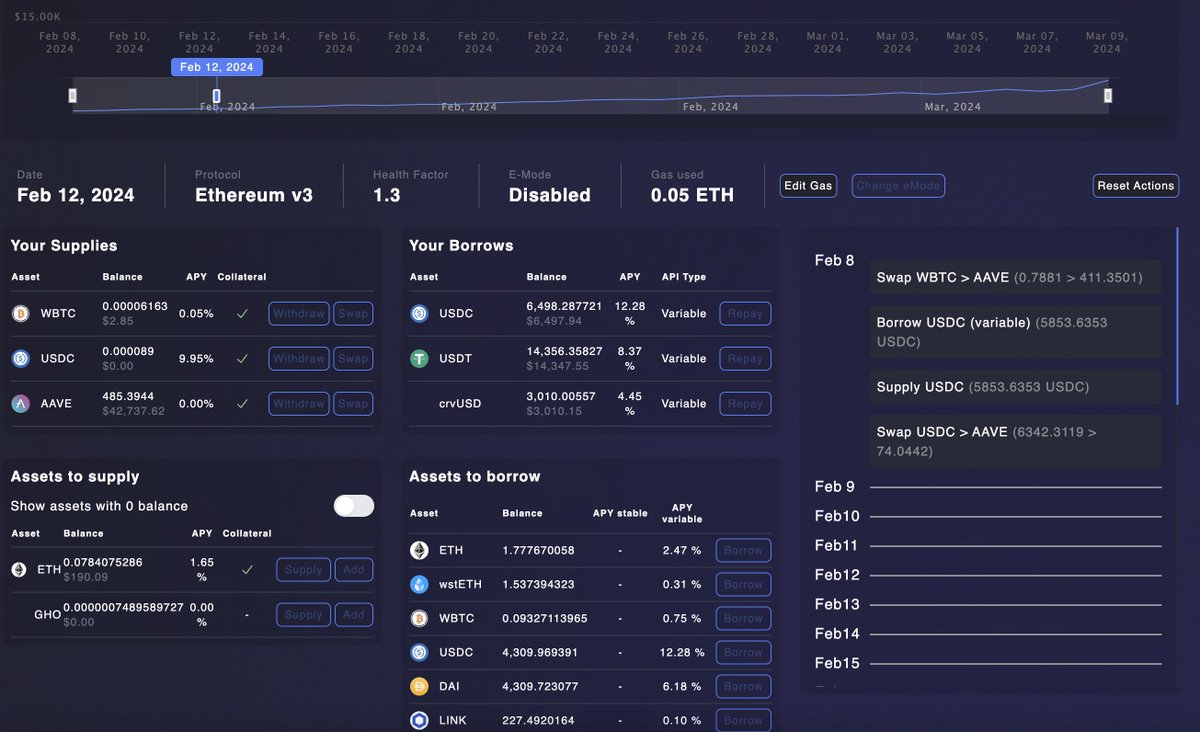
Task: Select Feb15 in the actions timeline
Action: (x=837, y=663)
